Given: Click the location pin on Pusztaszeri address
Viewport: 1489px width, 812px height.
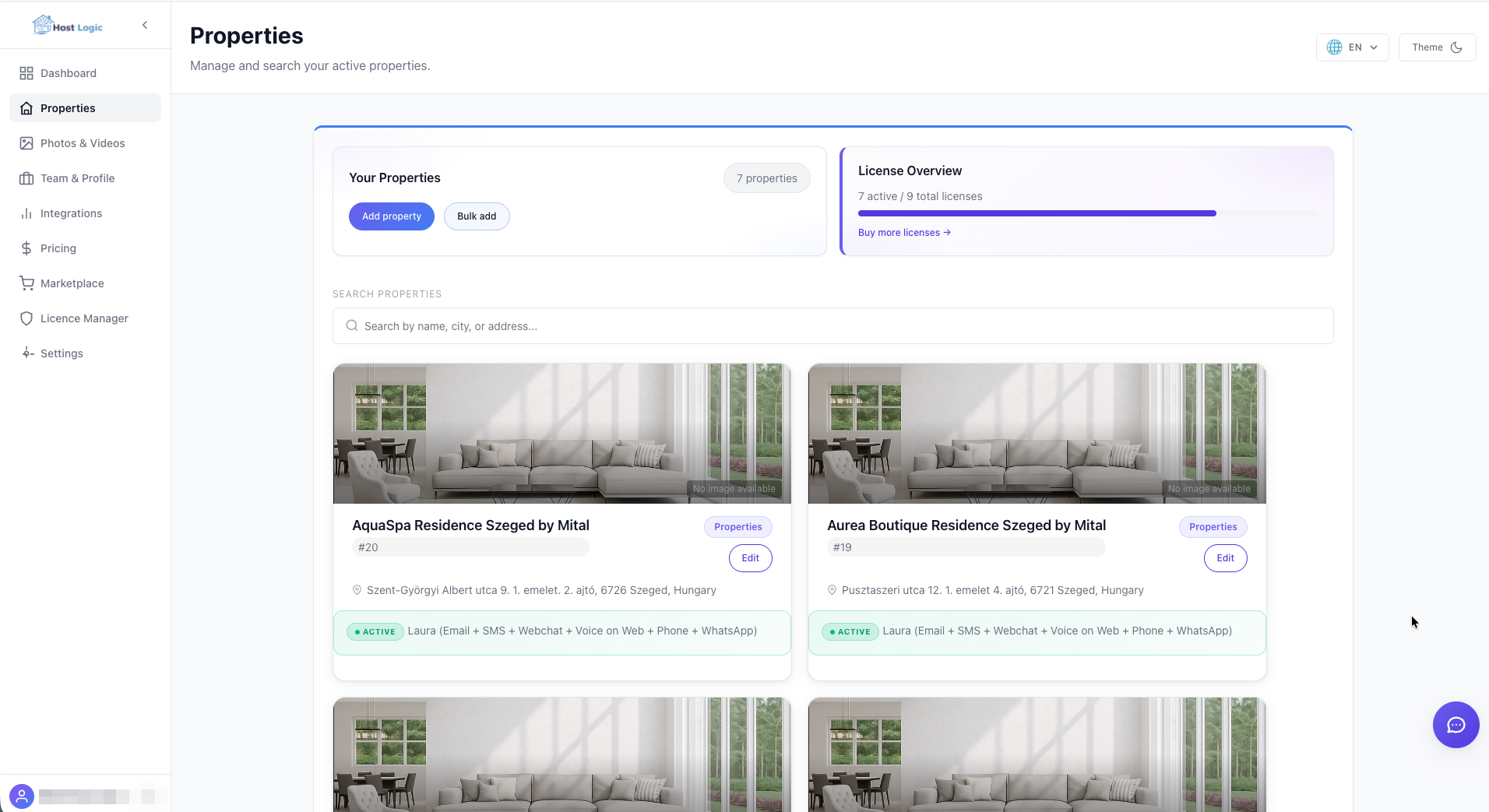Looking at the screenshot, I should [x=833, y=590].
